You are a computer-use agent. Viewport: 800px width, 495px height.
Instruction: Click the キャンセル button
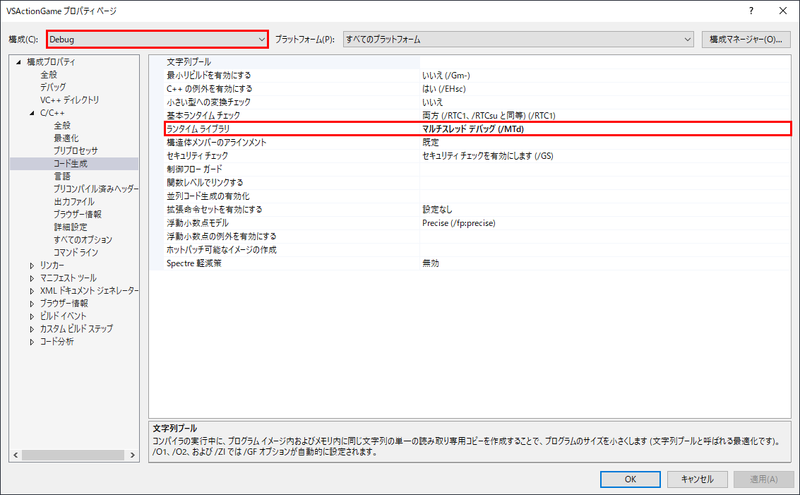click(x=697, y=479)
